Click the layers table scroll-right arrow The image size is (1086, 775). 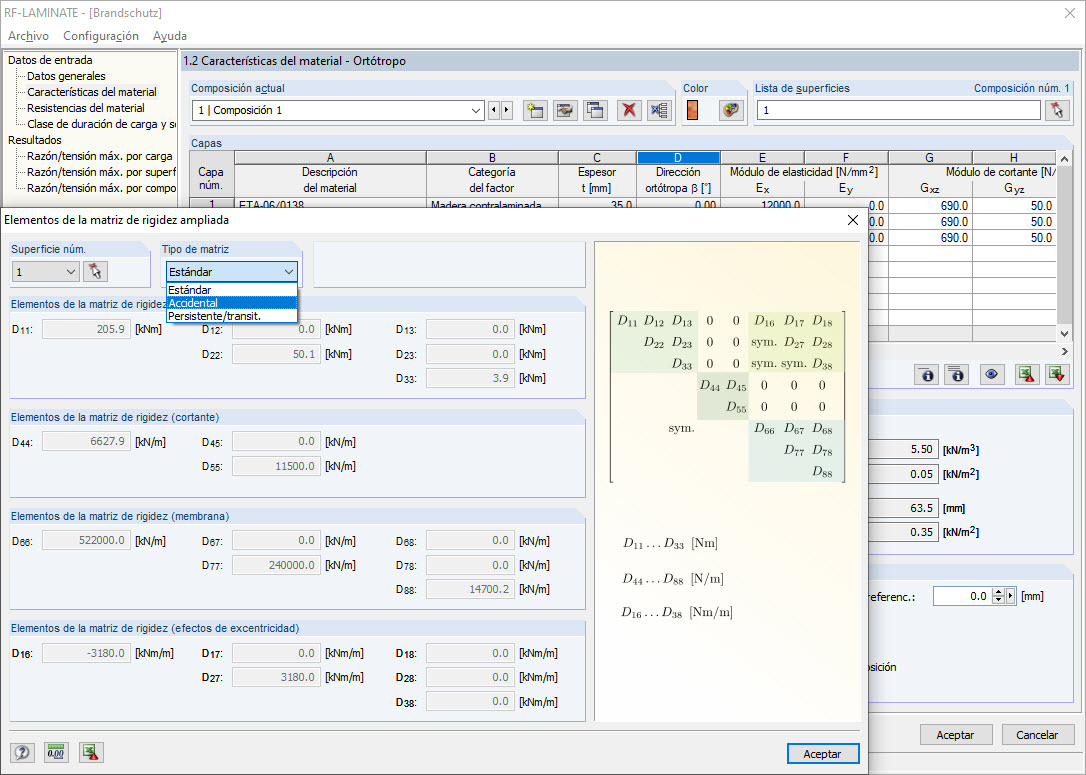pyautogui.click(x=1065, y=351)
